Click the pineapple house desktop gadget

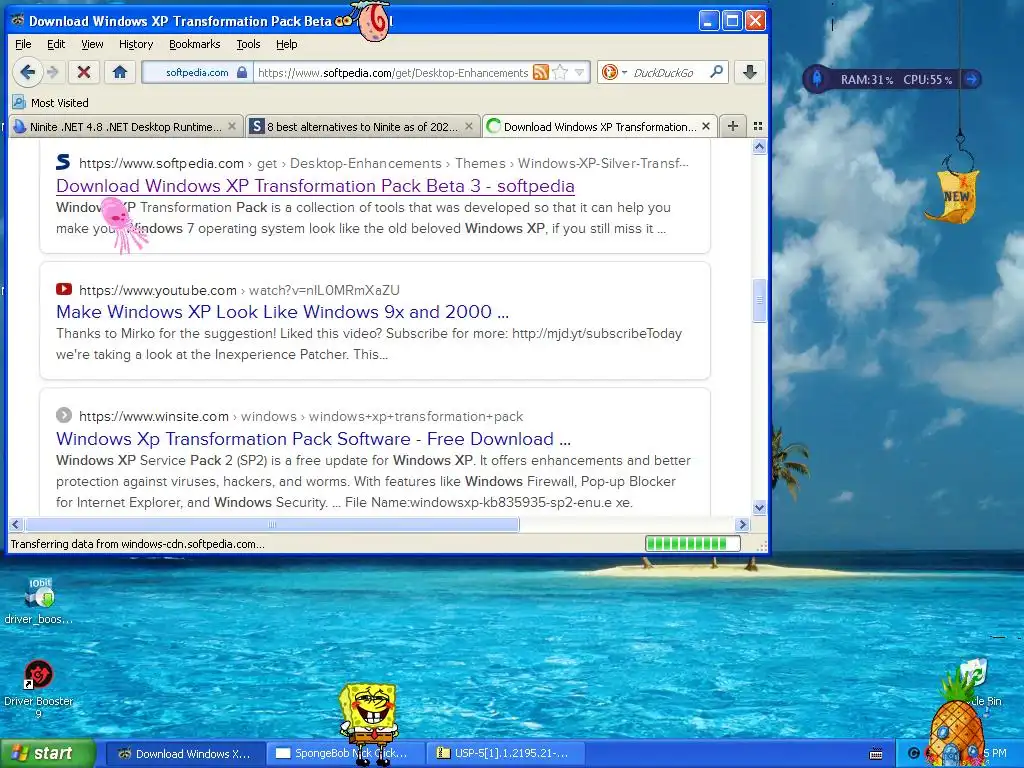[x=955, y=725]
